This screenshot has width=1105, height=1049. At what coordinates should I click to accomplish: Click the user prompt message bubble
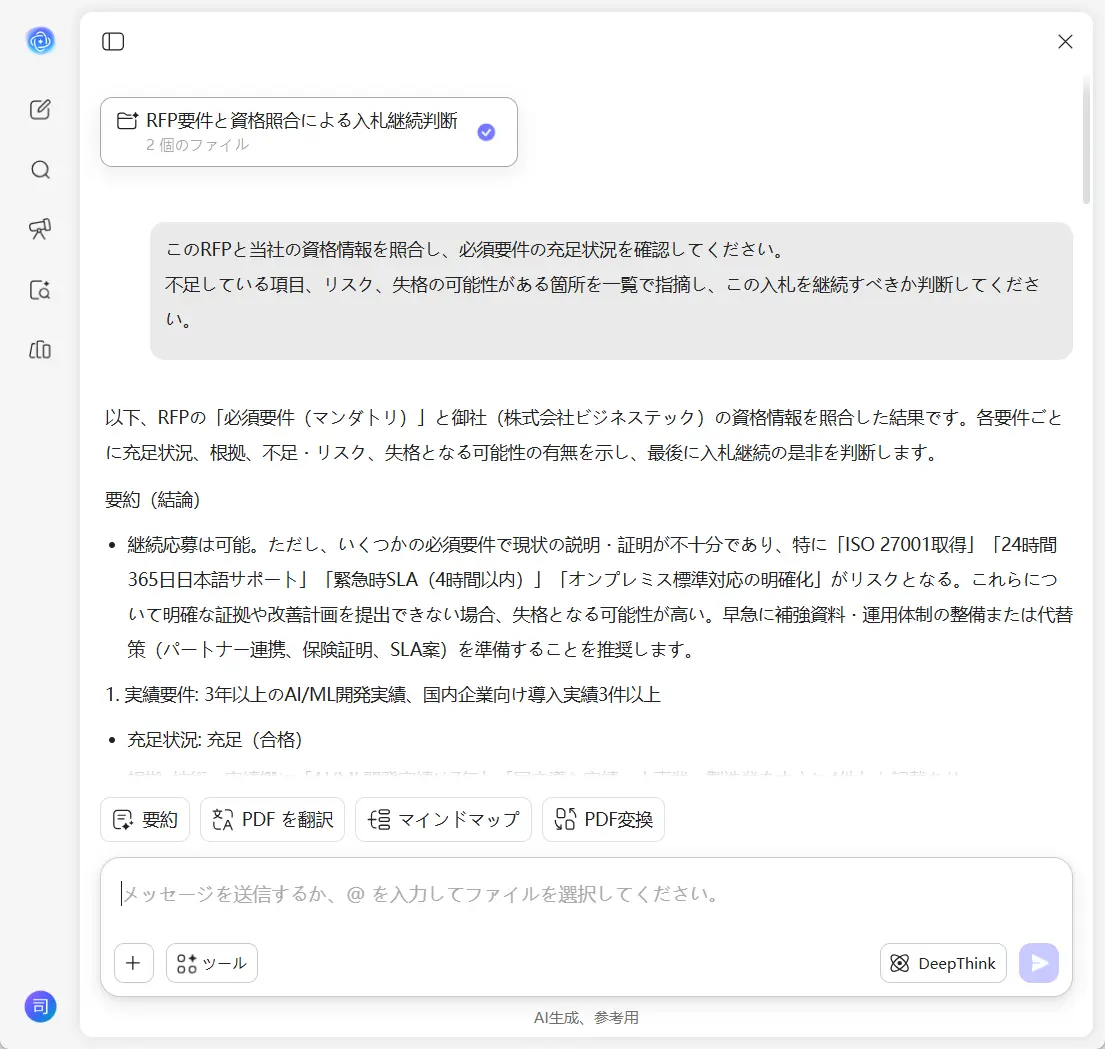coord(611,291)
